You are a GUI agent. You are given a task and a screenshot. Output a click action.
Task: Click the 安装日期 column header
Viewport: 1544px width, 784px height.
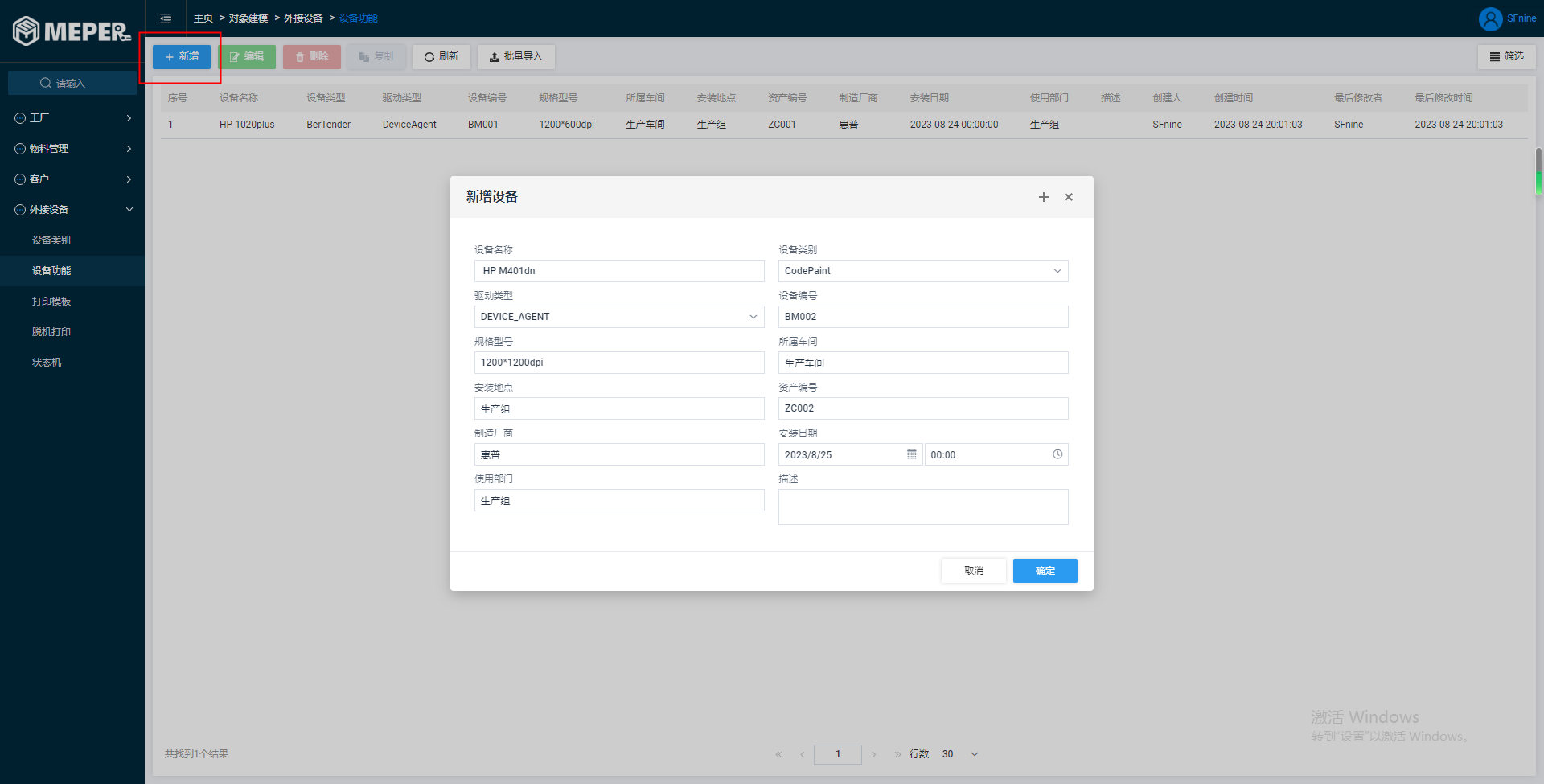pos(930,98)
